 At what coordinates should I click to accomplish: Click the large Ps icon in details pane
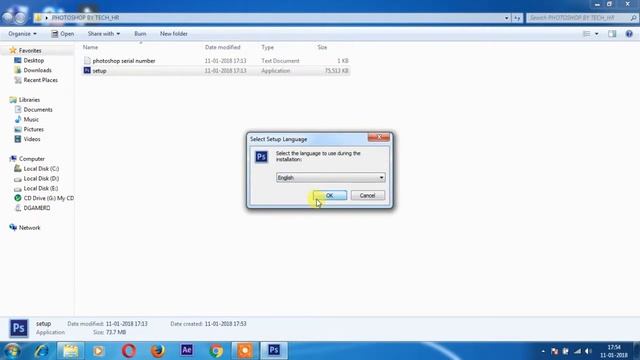(x=19, y=328)
